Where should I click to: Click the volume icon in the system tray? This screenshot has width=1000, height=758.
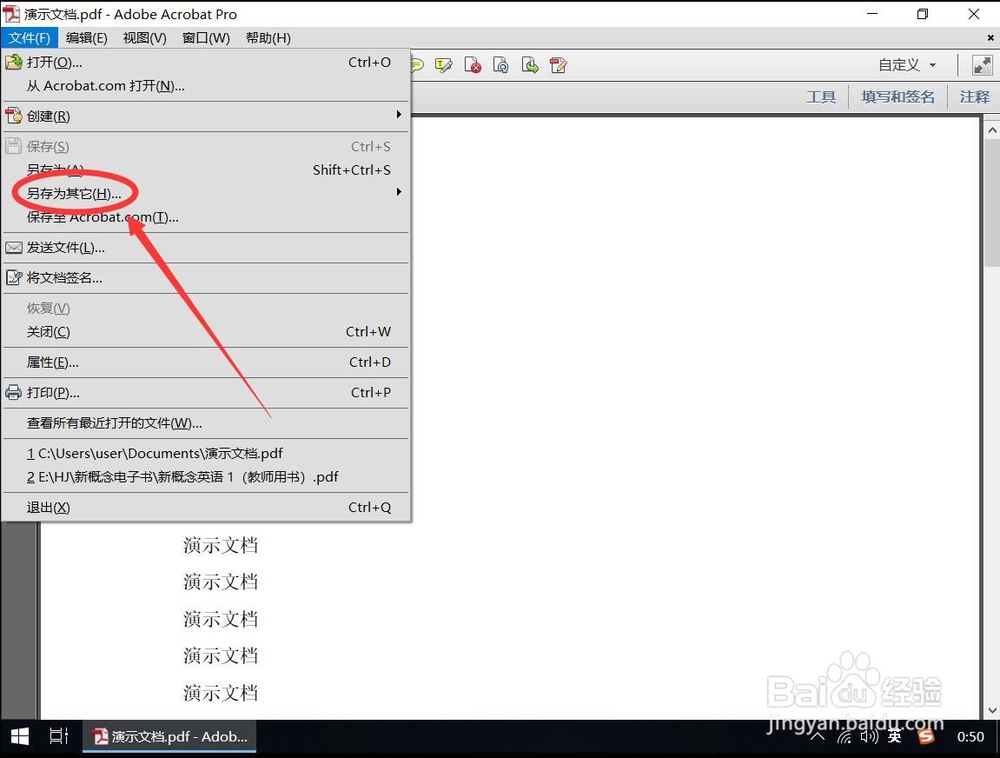click(x=869, y=736)
